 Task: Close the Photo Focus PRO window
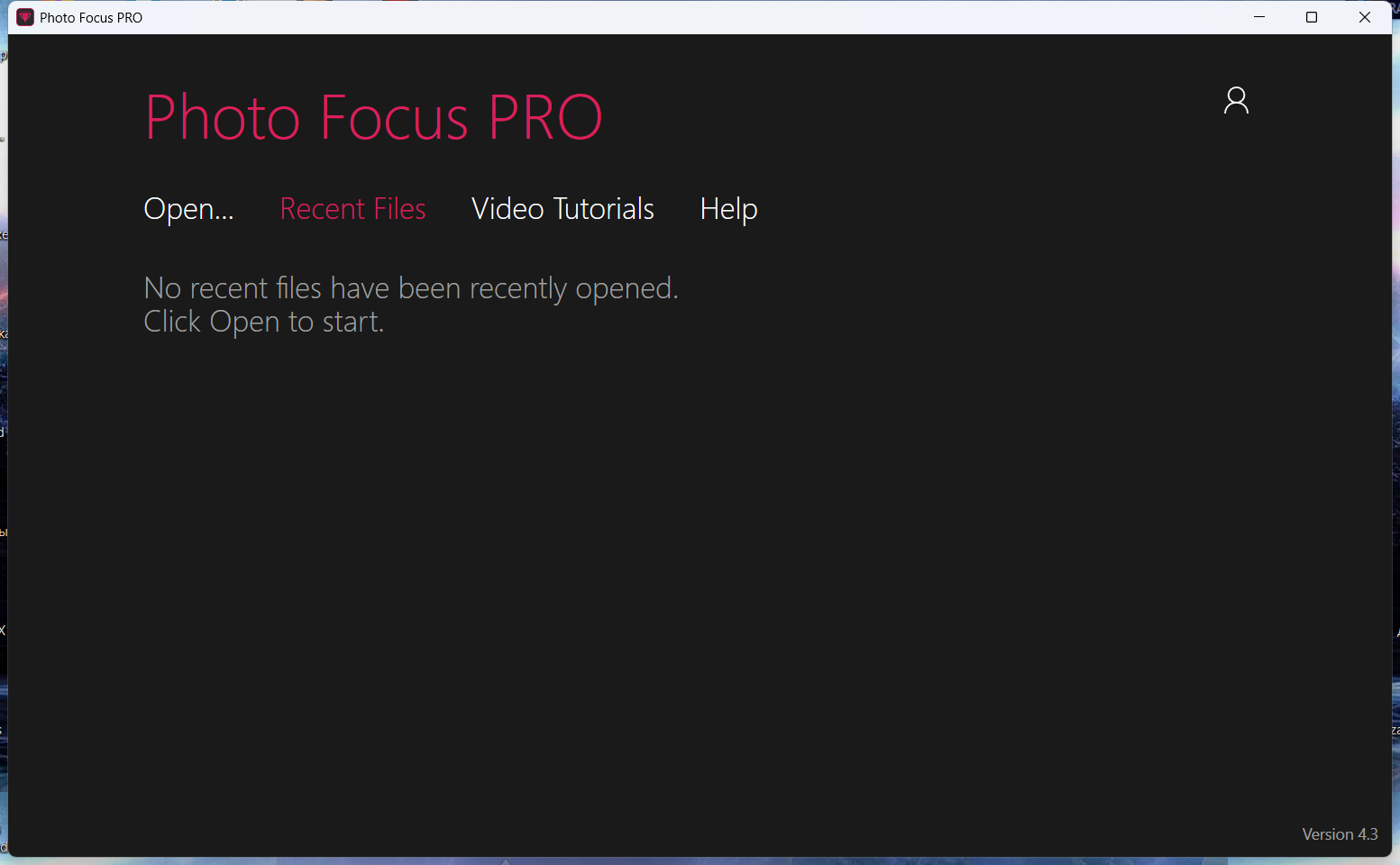click(x=1365, y=17)
